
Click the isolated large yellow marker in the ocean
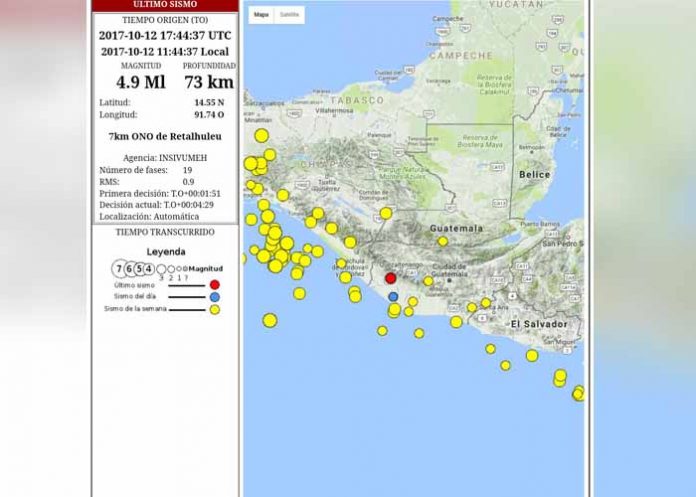270,320
